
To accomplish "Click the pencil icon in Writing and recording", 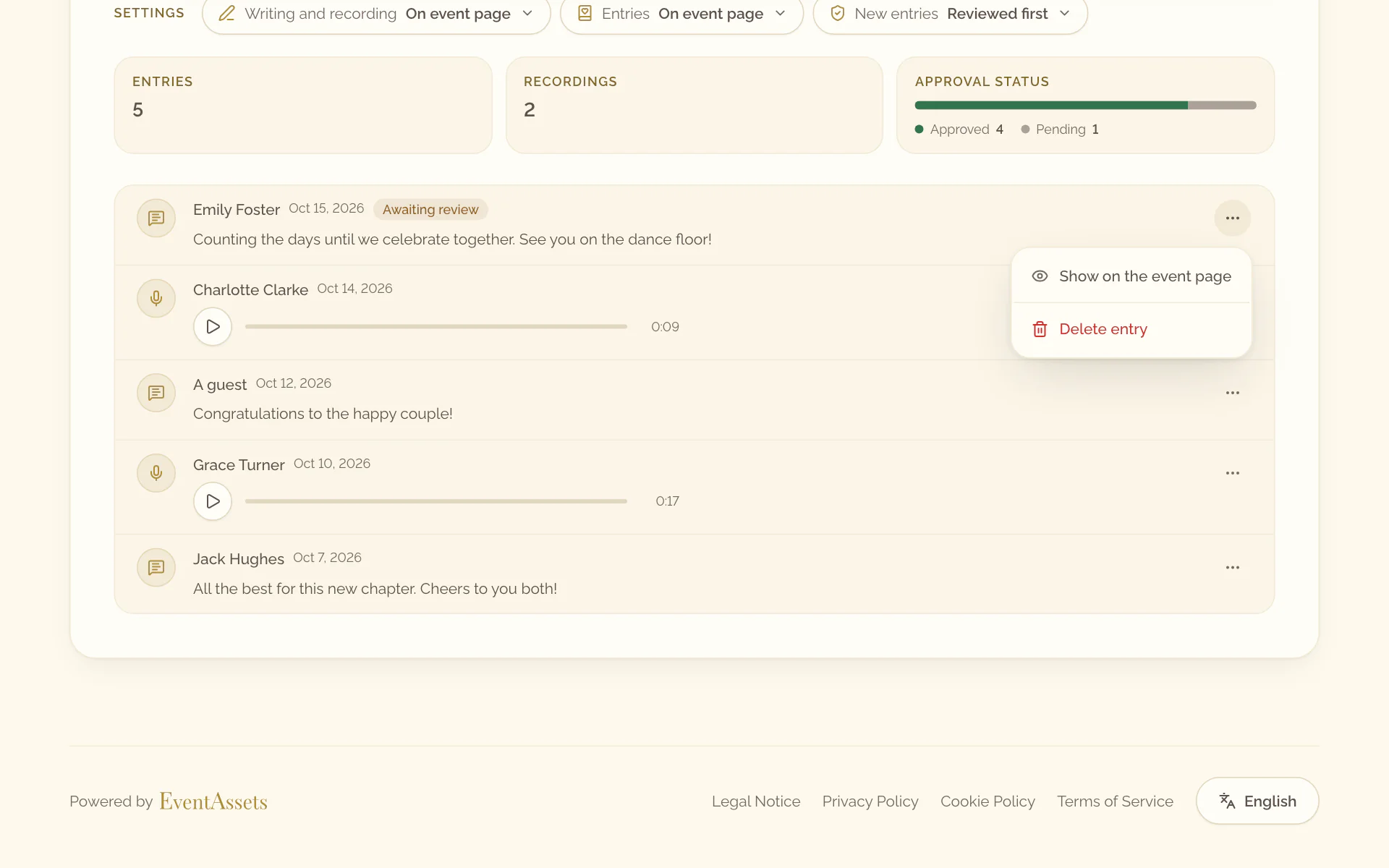I will (x=226, y=14).
